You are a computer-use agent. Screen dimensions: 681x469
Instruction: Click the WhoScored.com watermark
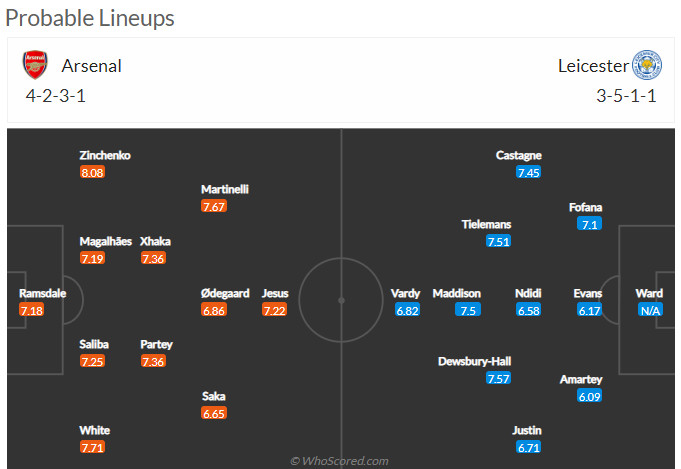tap(340, 461)
